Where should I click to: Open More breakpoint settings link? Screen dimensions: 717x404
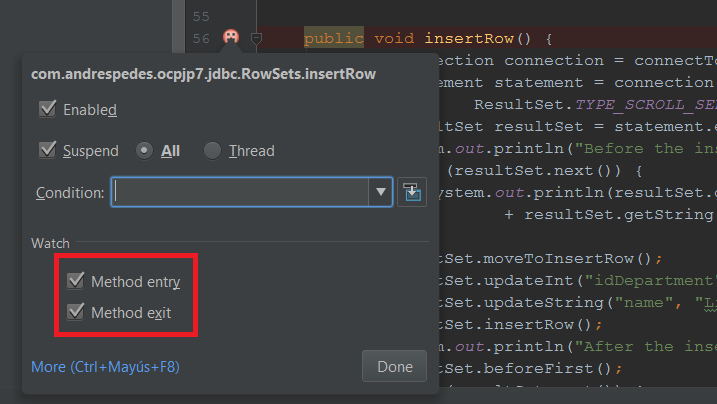point(105,367)
